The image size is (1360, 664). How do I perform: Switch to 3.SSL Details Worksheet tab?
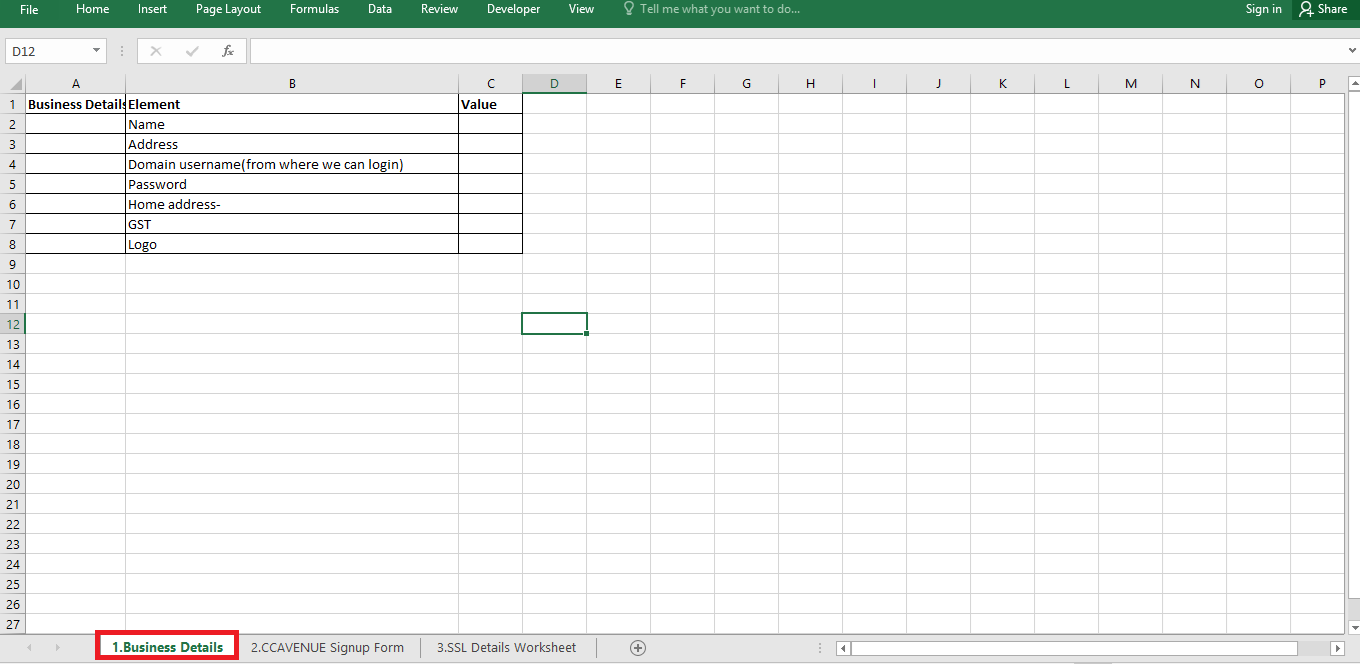[x=506, y=647]
